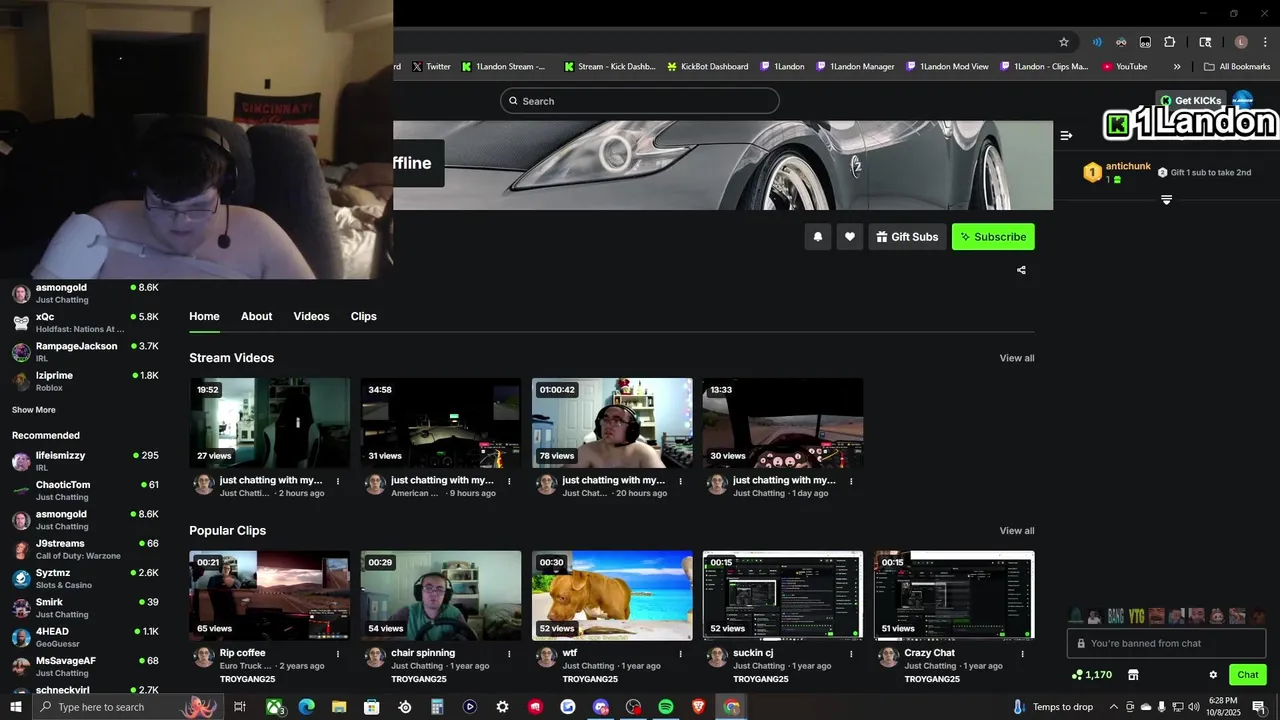1280x720 pixels.
Task: Click the Kick search field
Action: click(640, 101)
